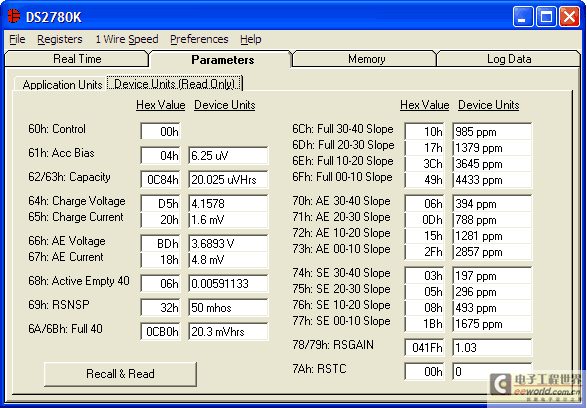Click the 62/63h Capacity hex value field
This screenshot has height=408, width=587.
coord(161,180)
